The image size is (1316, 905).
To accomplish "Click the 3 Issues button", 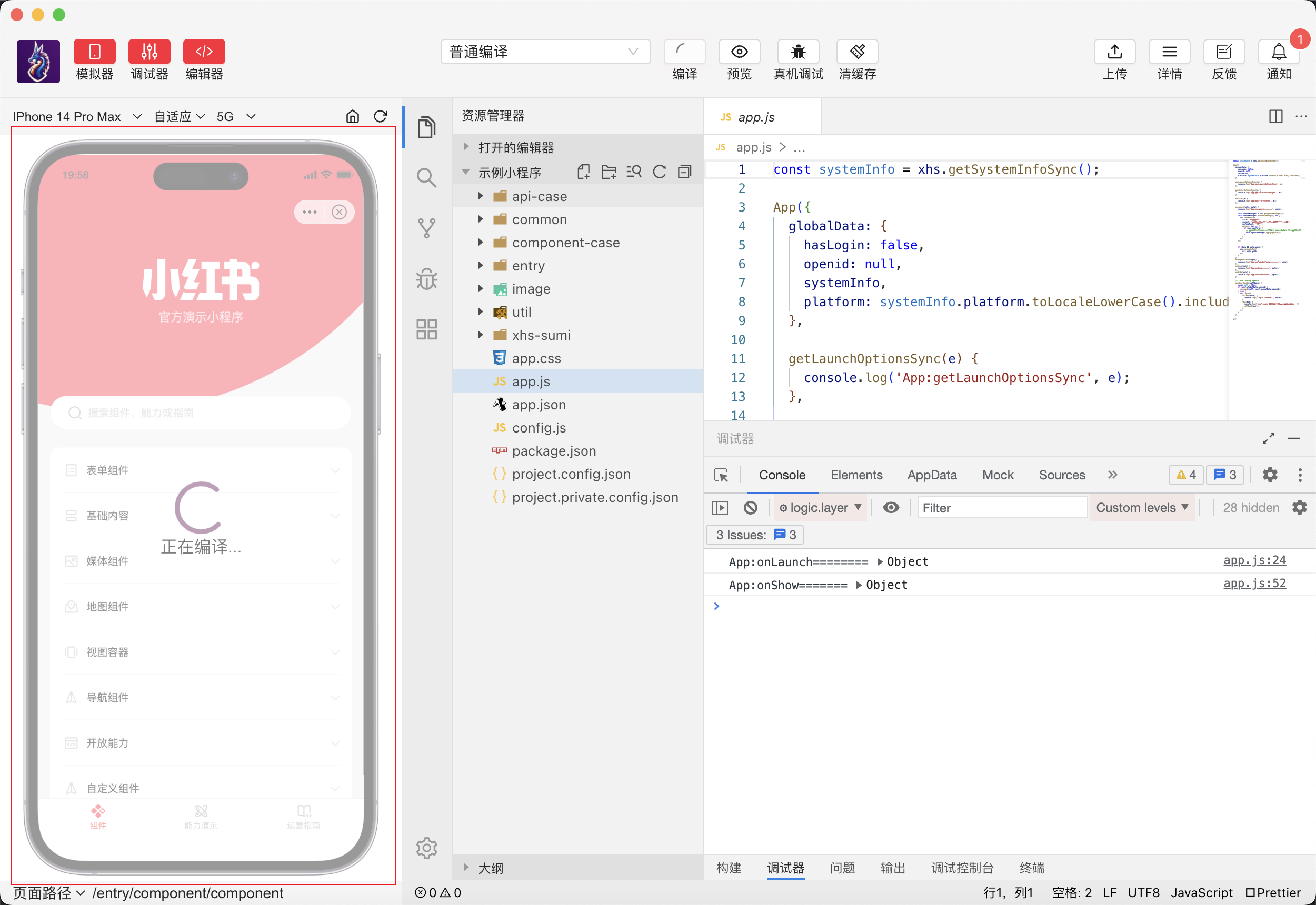I will [x=755, y=535].
